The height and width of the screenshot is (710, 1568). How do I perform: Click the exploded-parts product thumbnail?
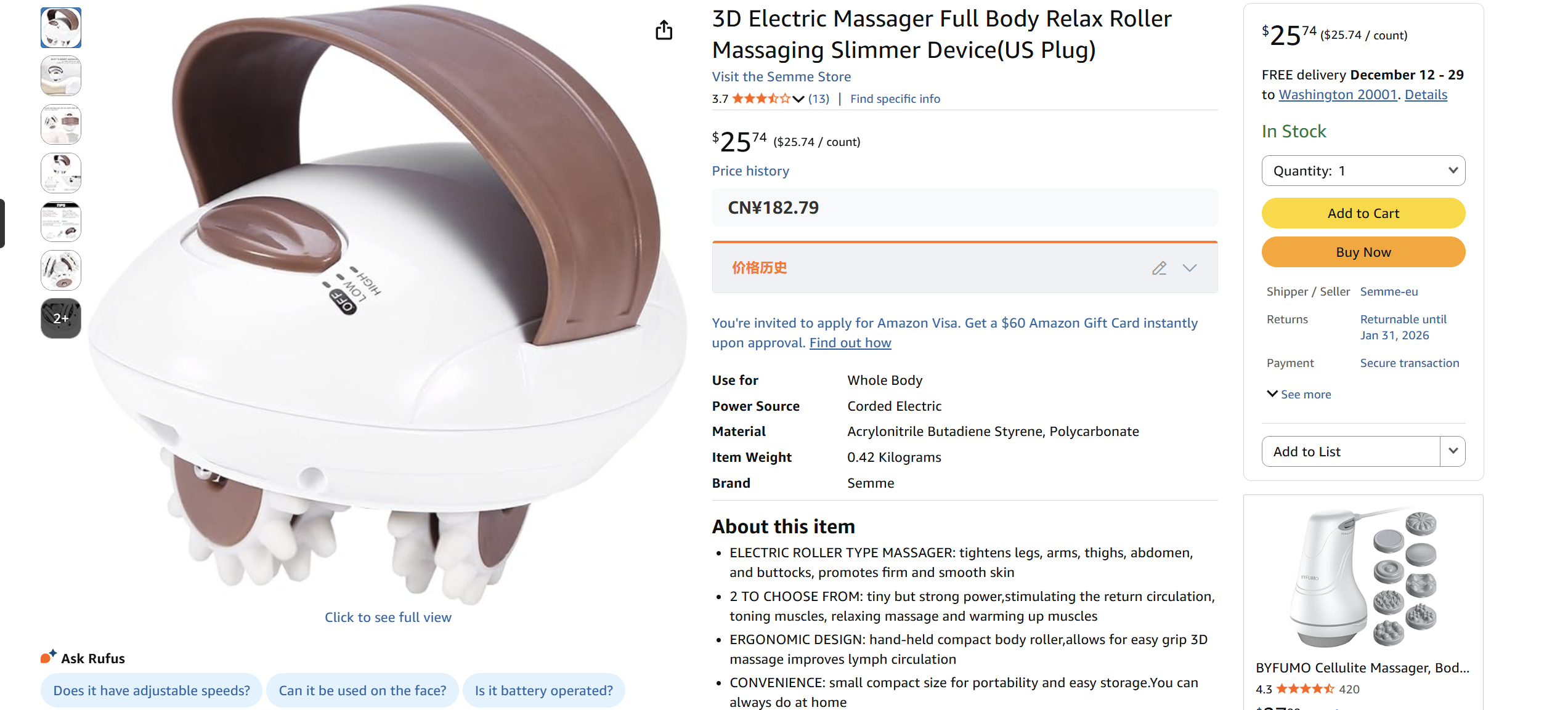(x=60, y=270)
